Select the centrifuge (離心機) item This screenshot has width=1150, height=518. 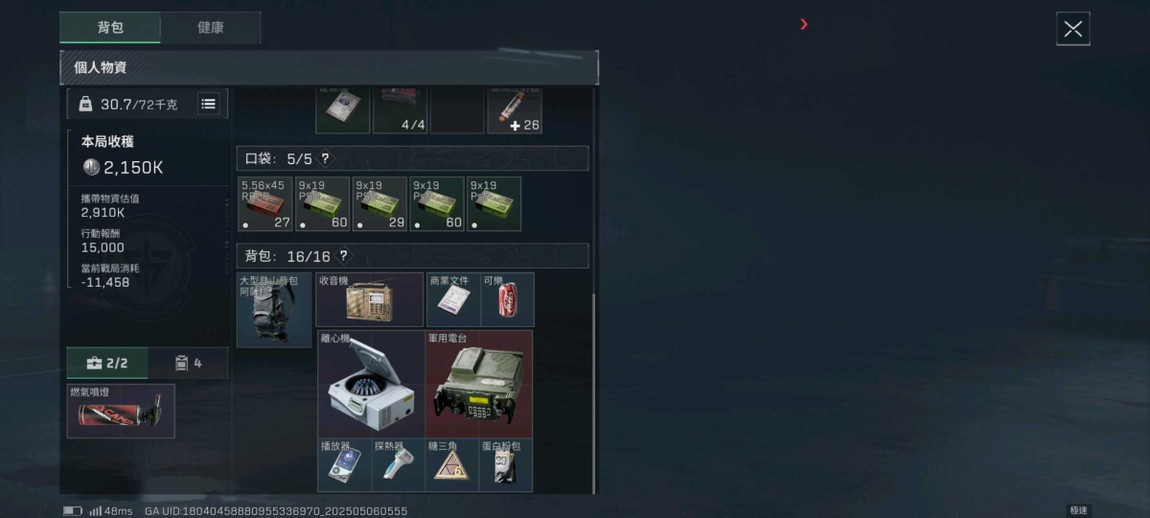click(x=371, y=384)
